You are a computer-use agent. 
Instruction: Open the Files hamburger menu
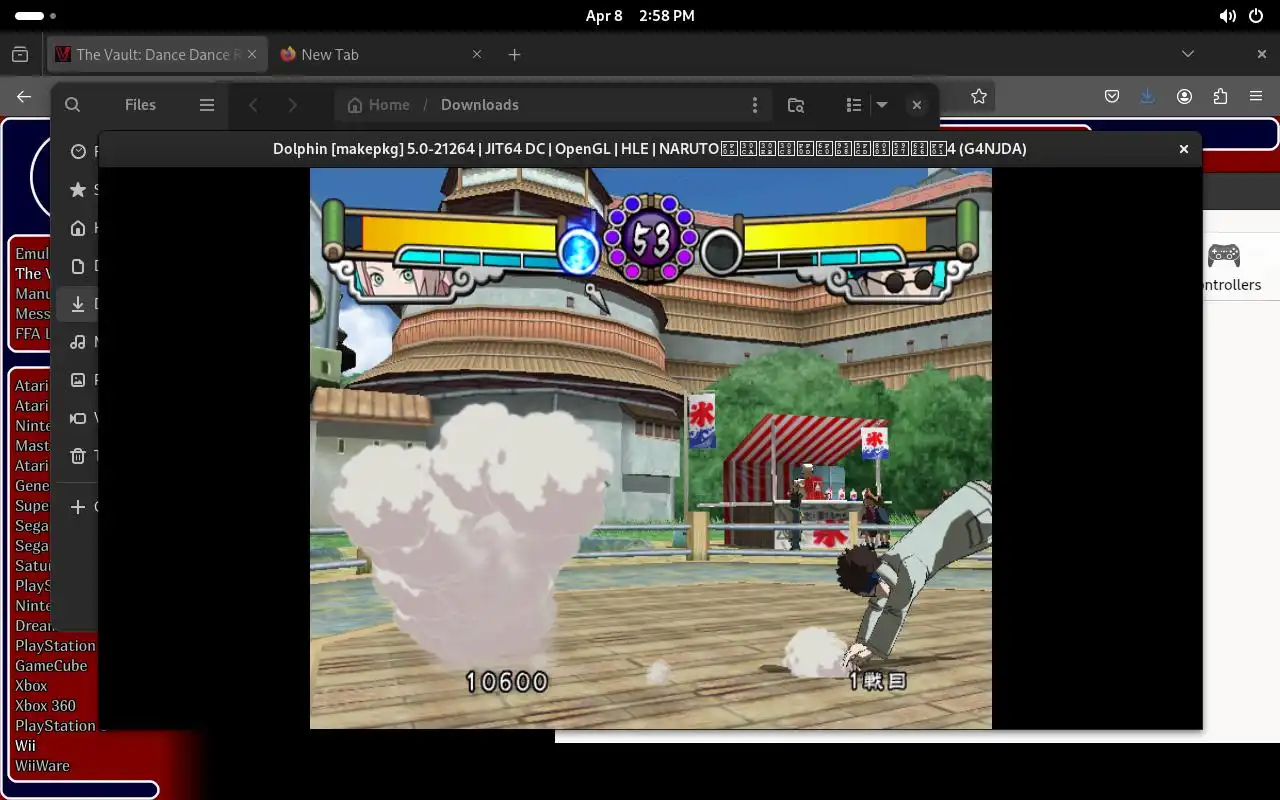click(x=207, y=105)
